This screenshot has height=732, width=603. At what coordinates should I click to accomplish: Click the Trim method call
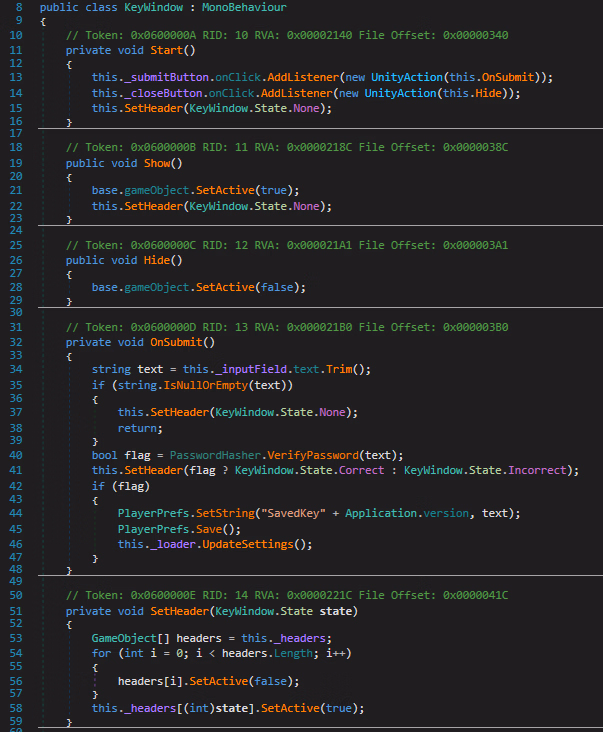[339, 369]
